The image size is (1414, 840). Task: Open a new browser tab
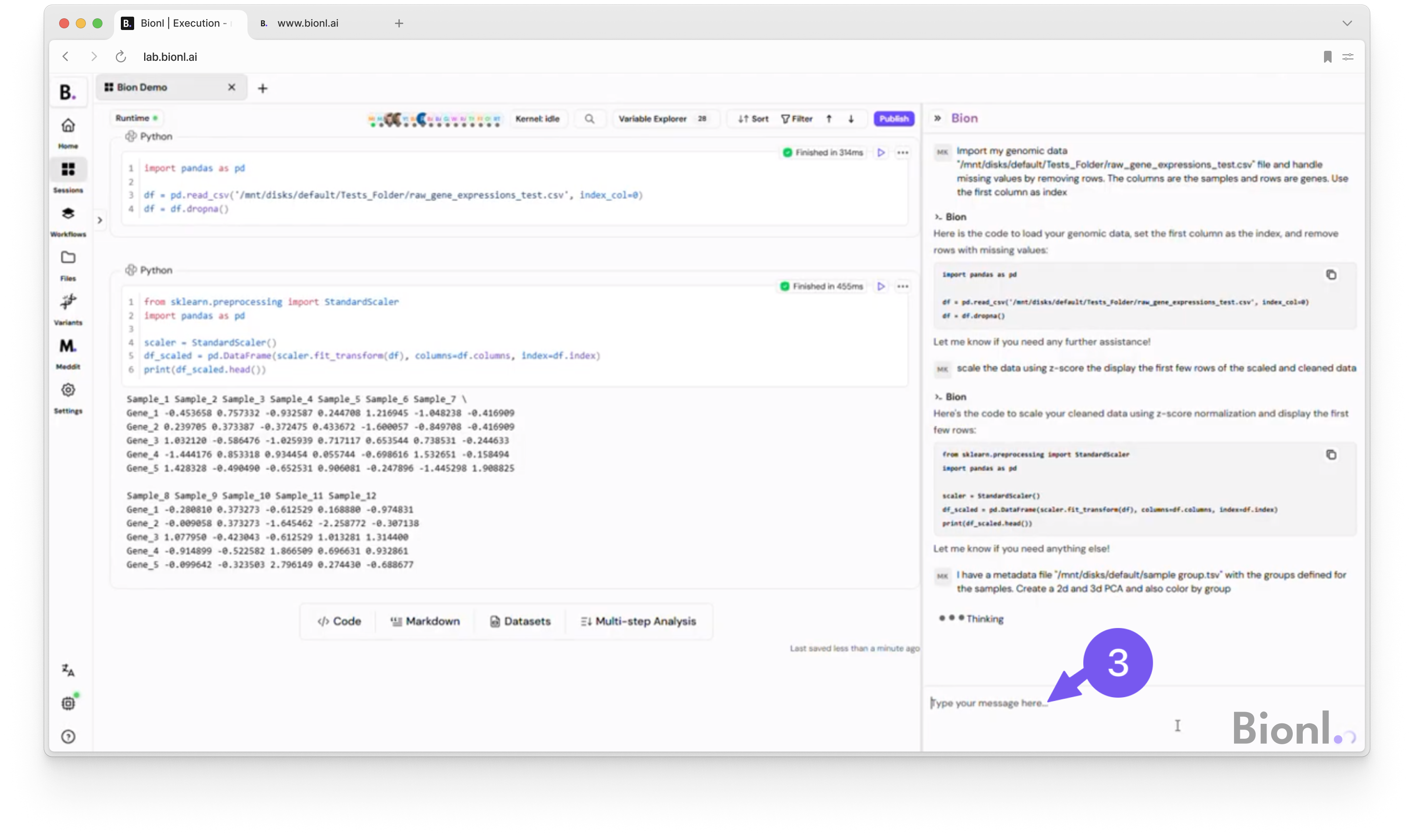(399, 23)
